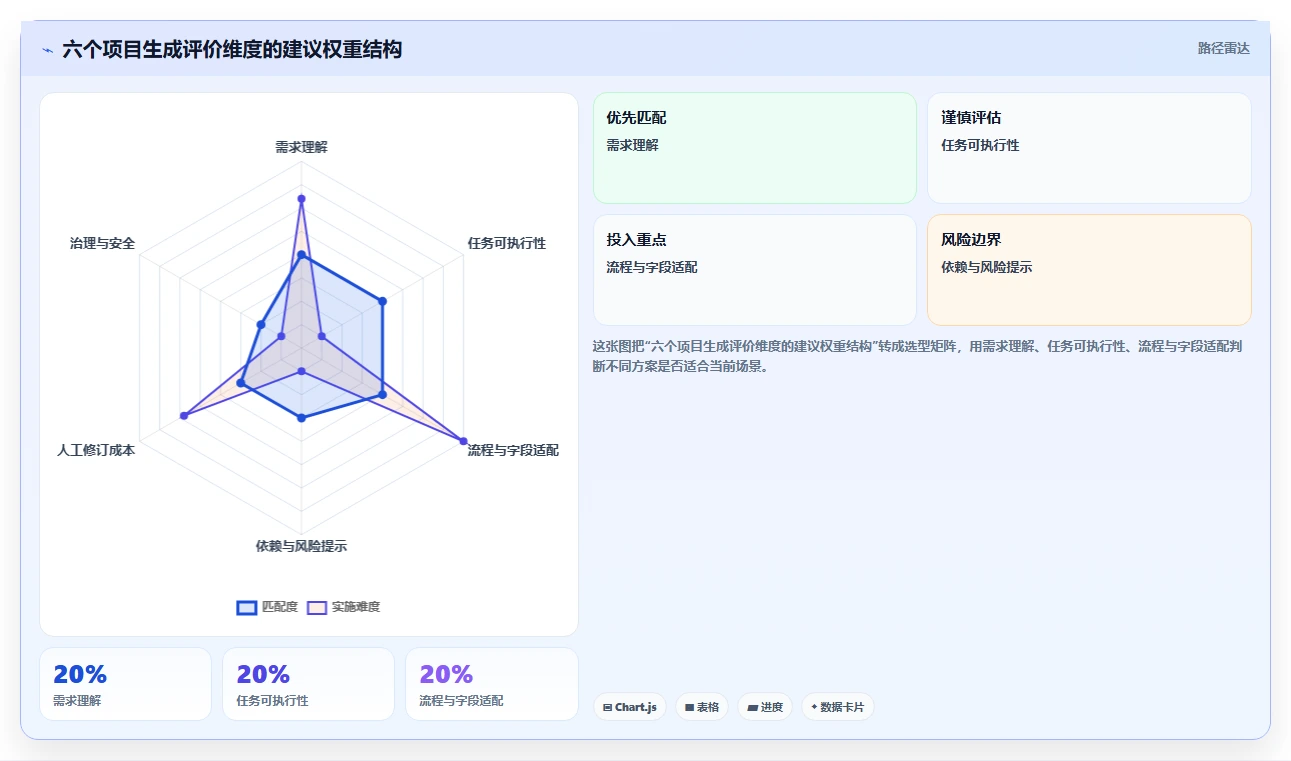Image resolution: width=1291 pixels, height=761 pixels.
Task: Select the 优先匹配 card
Action: 754,148
